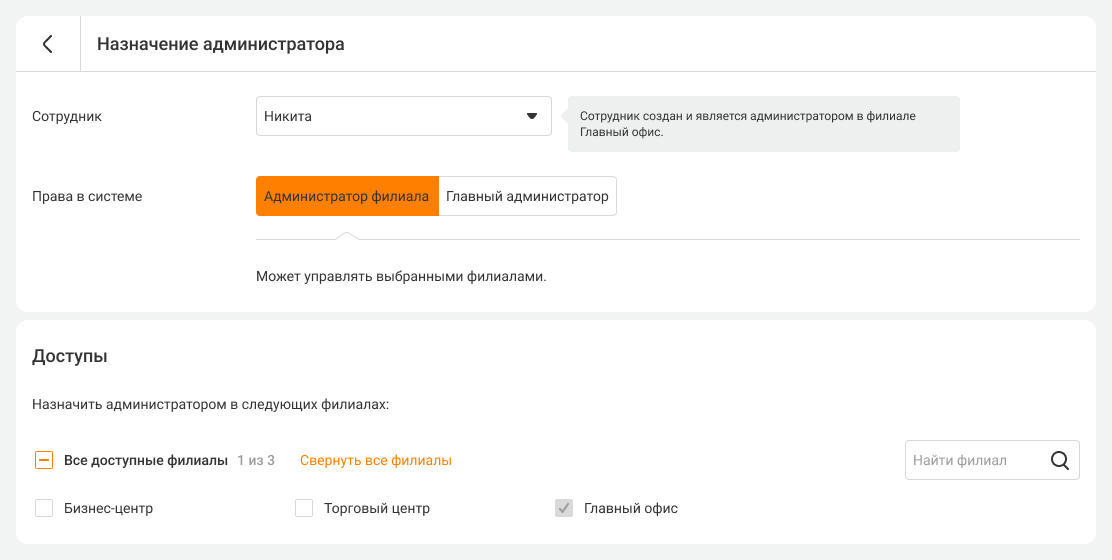The image size is (1112, 560).
Task: Switch to the Главный администратор tab
Action: (x=527, y=196)
